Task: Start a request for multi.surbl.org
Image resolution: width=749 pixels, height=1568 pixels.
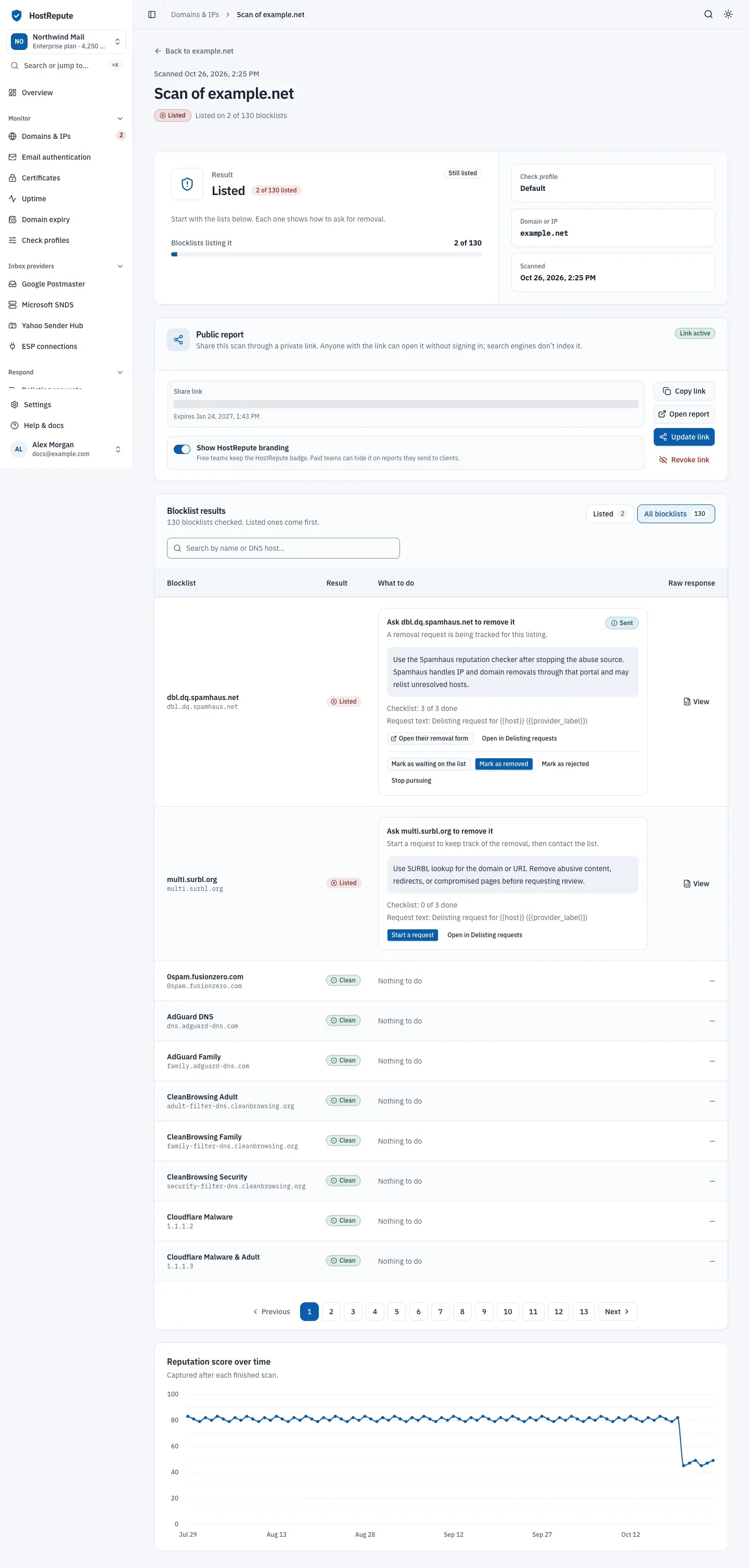Action: pos(412,935)
